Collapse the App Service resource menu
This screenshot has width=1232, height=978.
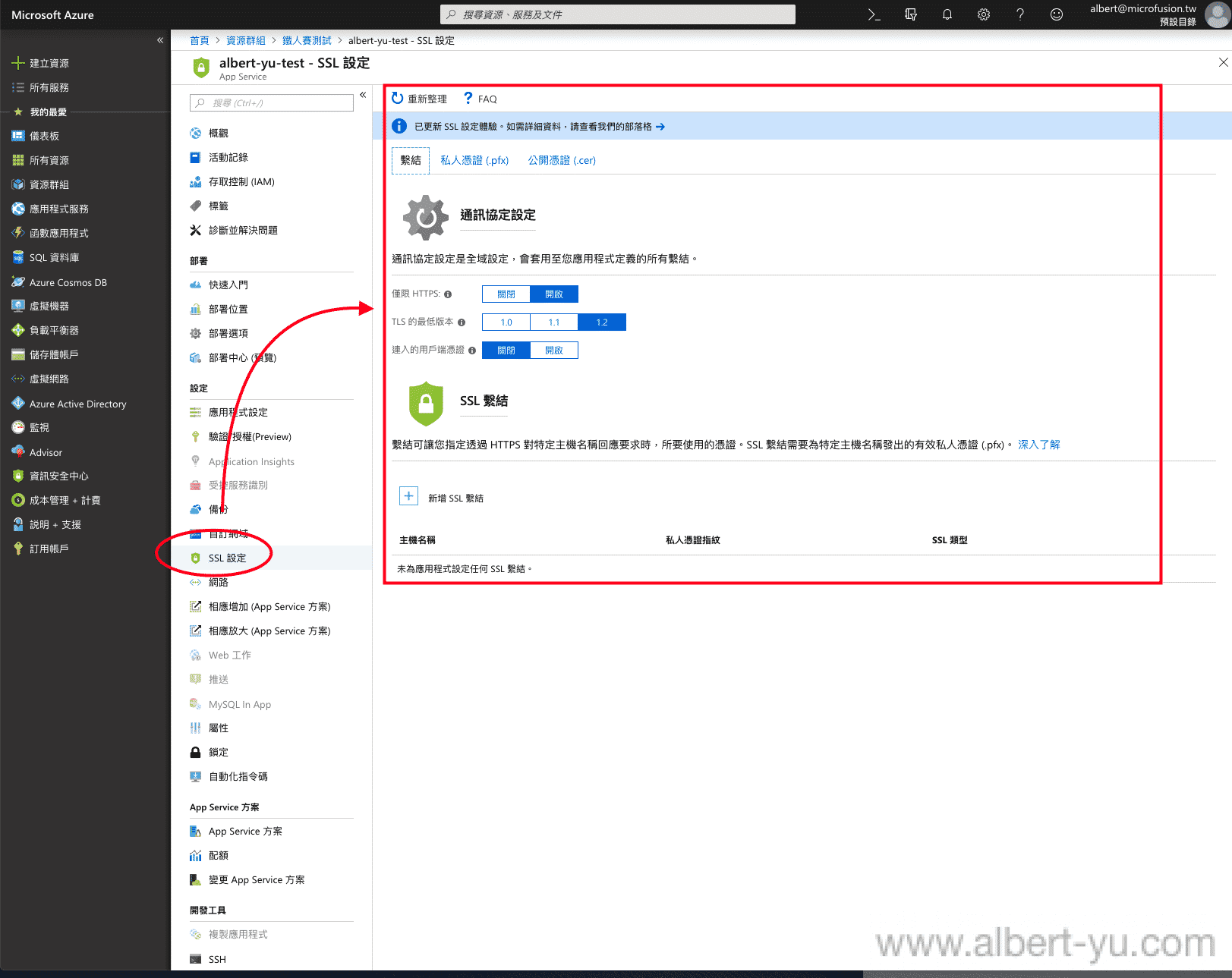[x=363, y=95]
